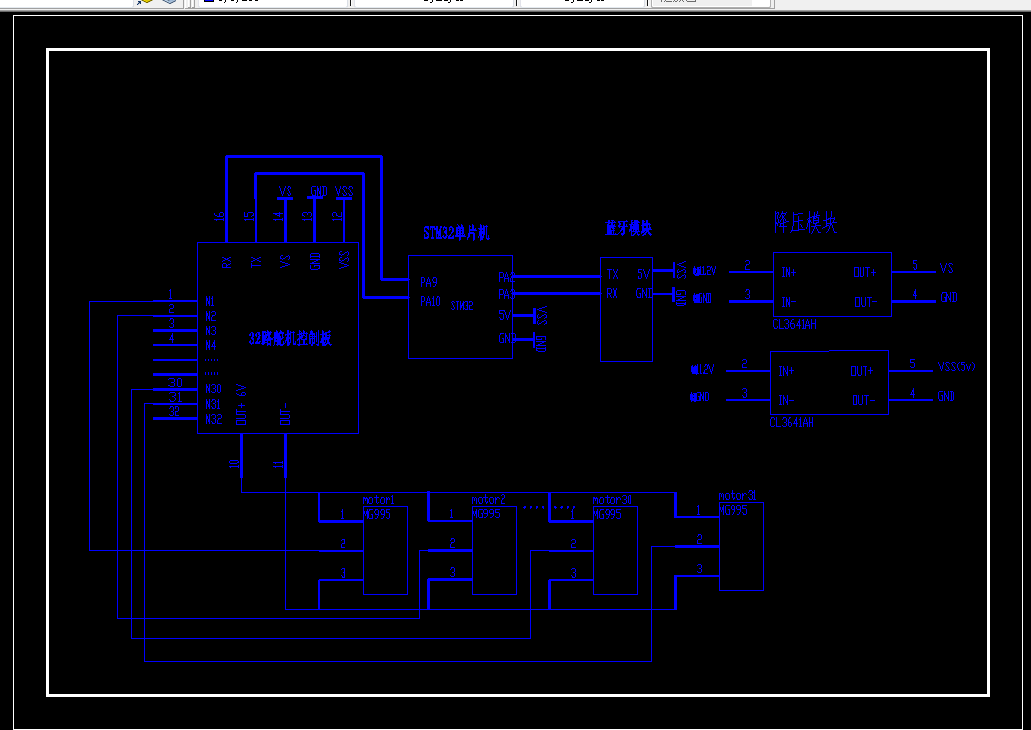Click the PA3 pin label
1031x730 pixels.
506,294
